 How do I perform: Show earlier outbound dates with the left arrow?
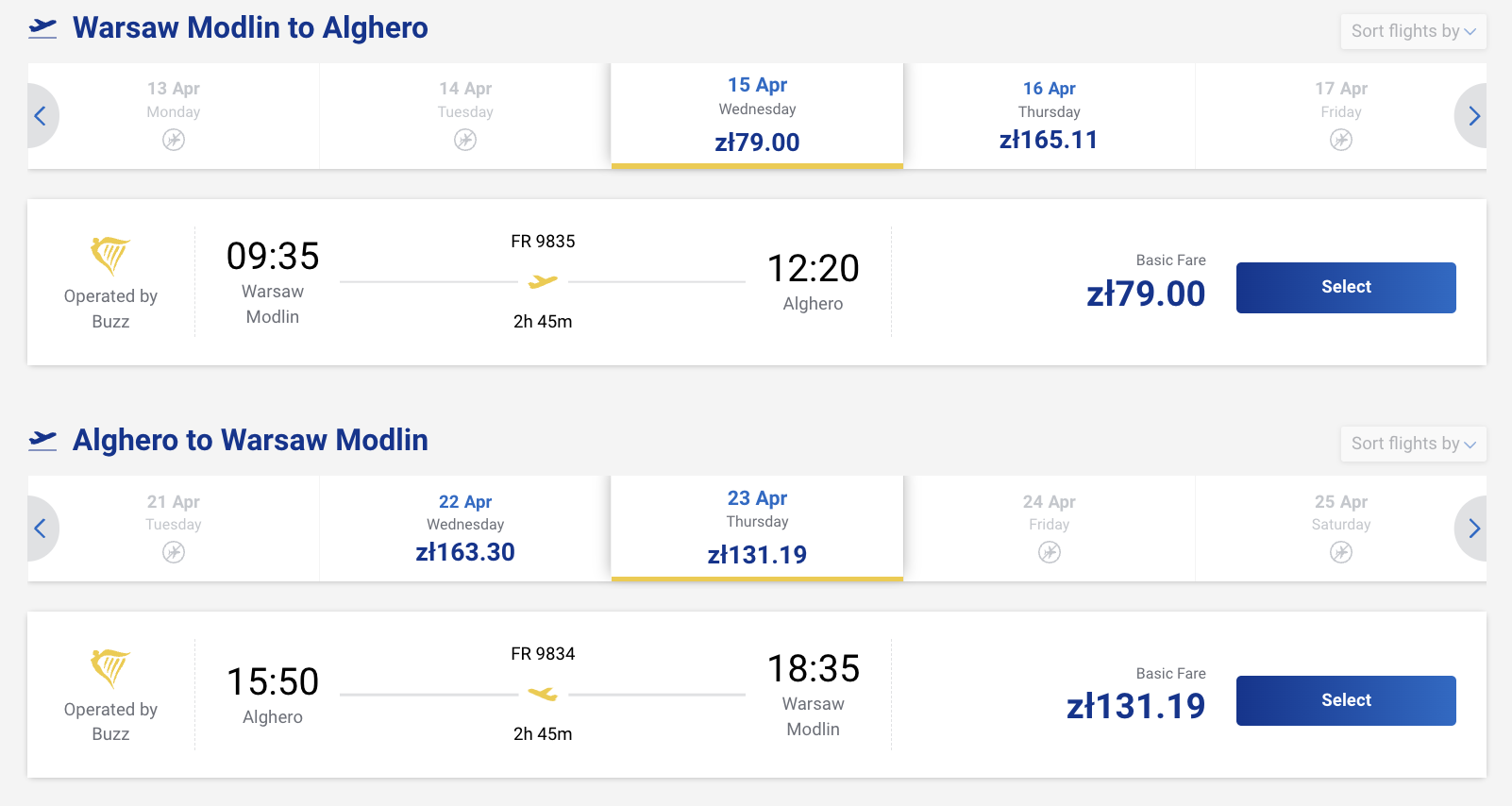coord(41,116)
